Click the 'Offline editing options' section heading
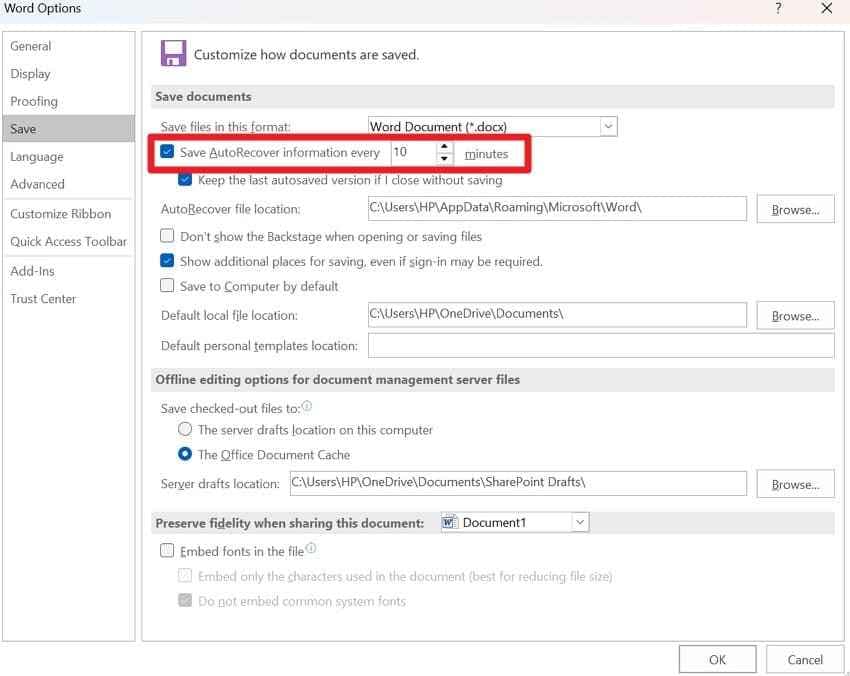 pyautogui.click(x=337, y=379)
